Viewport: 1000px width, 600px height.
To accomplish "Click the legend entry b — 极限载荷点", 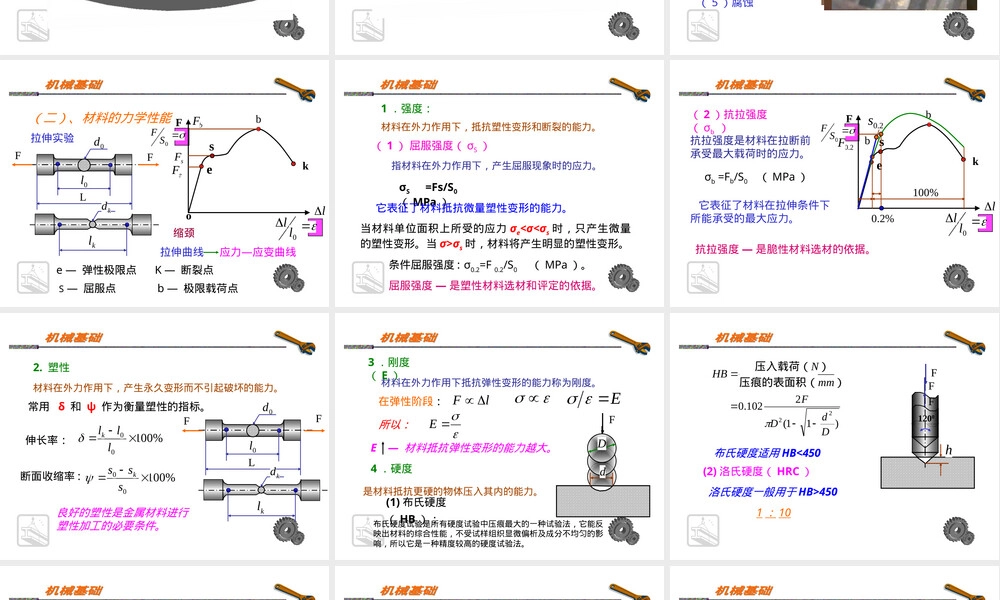I will (198, 288).
